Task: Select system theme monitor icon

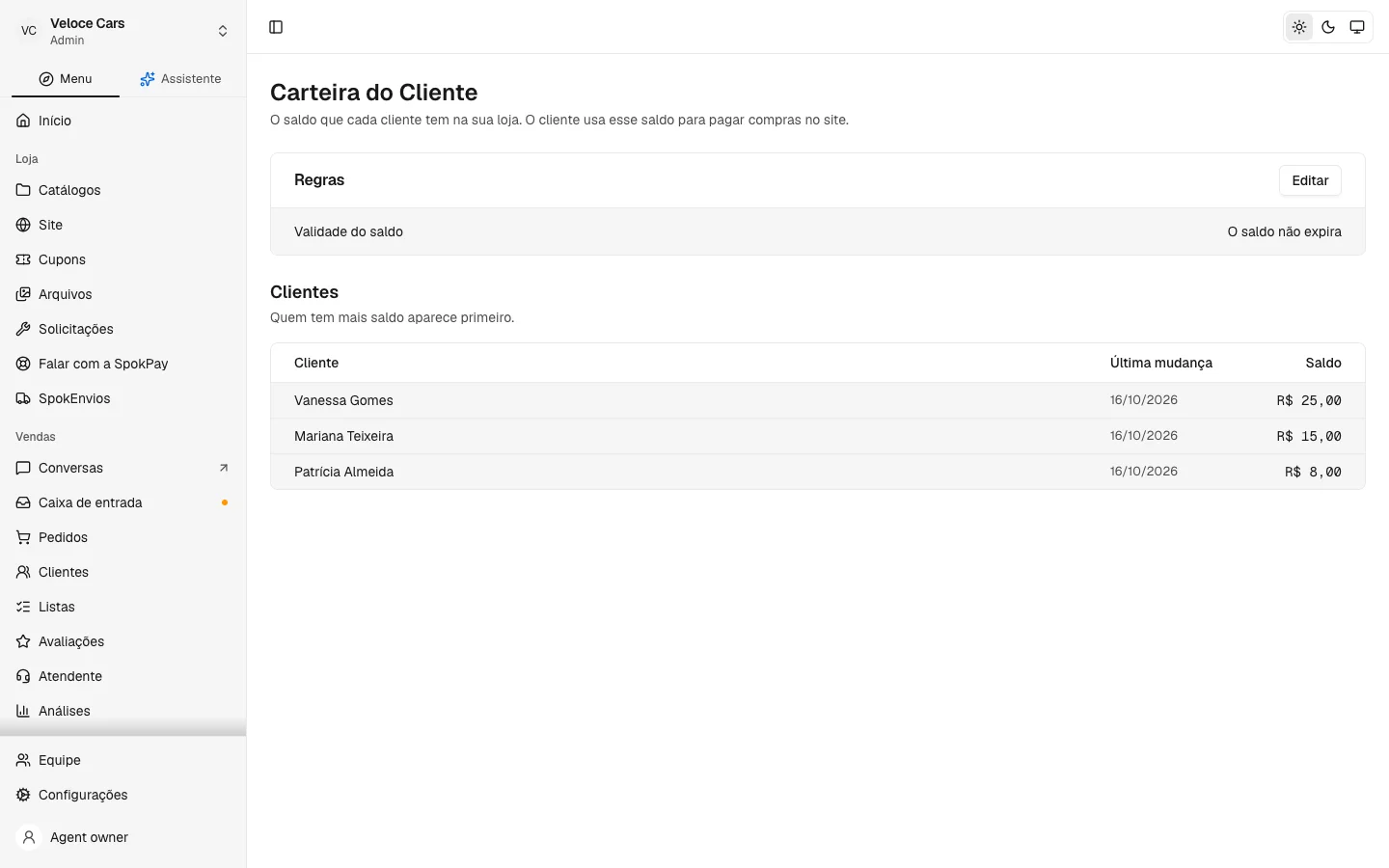Action: [1357, 27]
